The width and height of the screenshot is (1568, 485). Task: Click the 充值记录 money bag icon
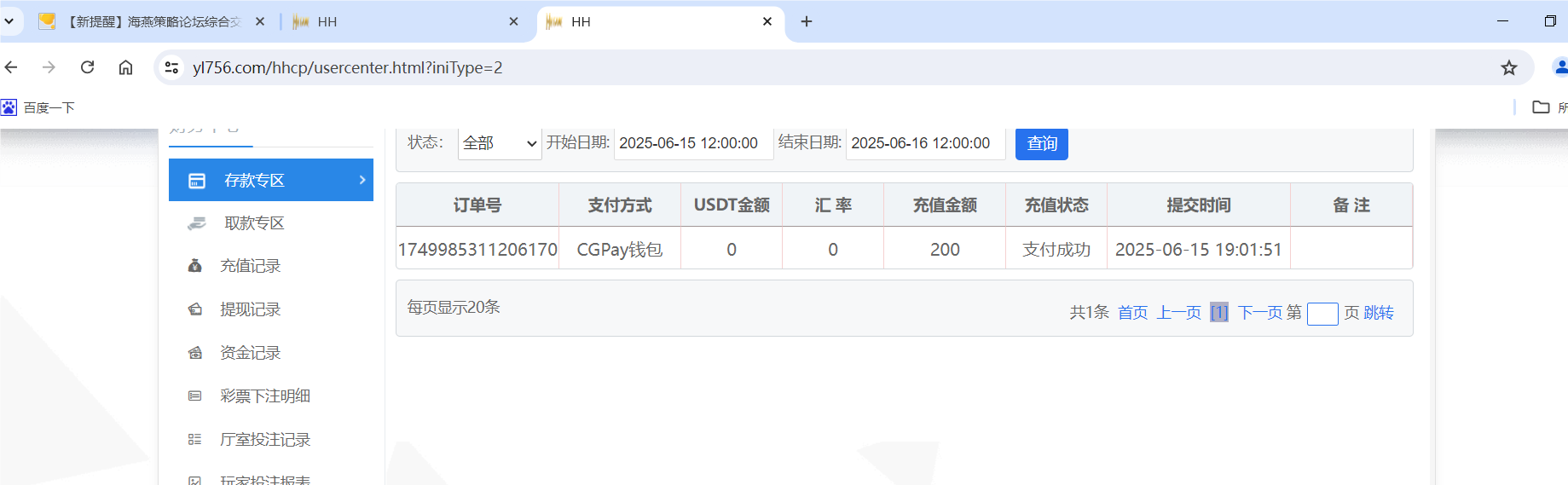click(195, 266)
